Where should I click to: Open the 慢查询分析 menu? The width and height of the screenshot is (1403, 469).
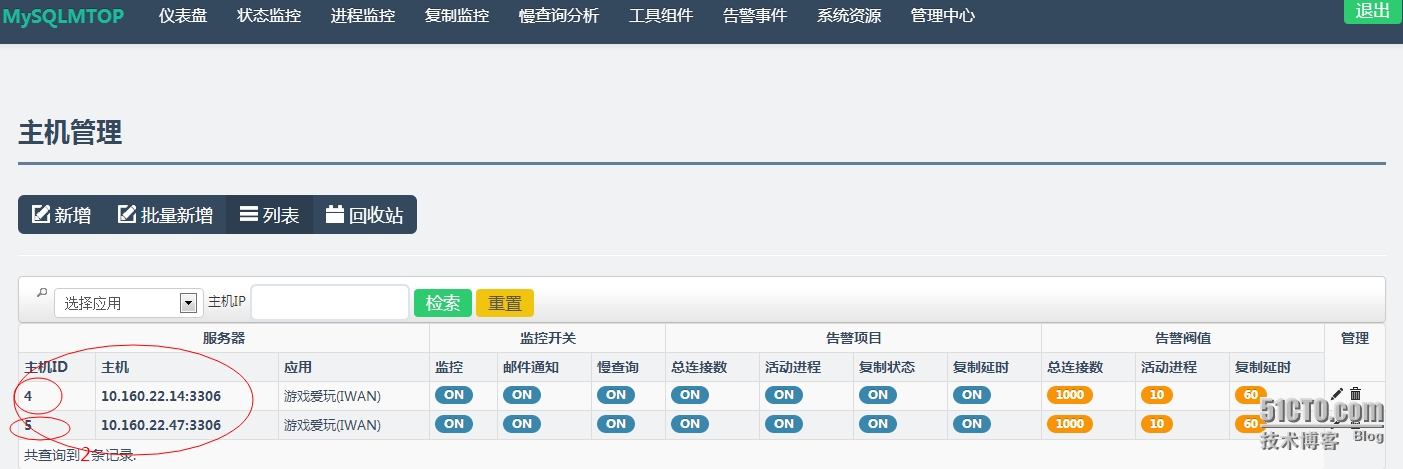[559, 16]
